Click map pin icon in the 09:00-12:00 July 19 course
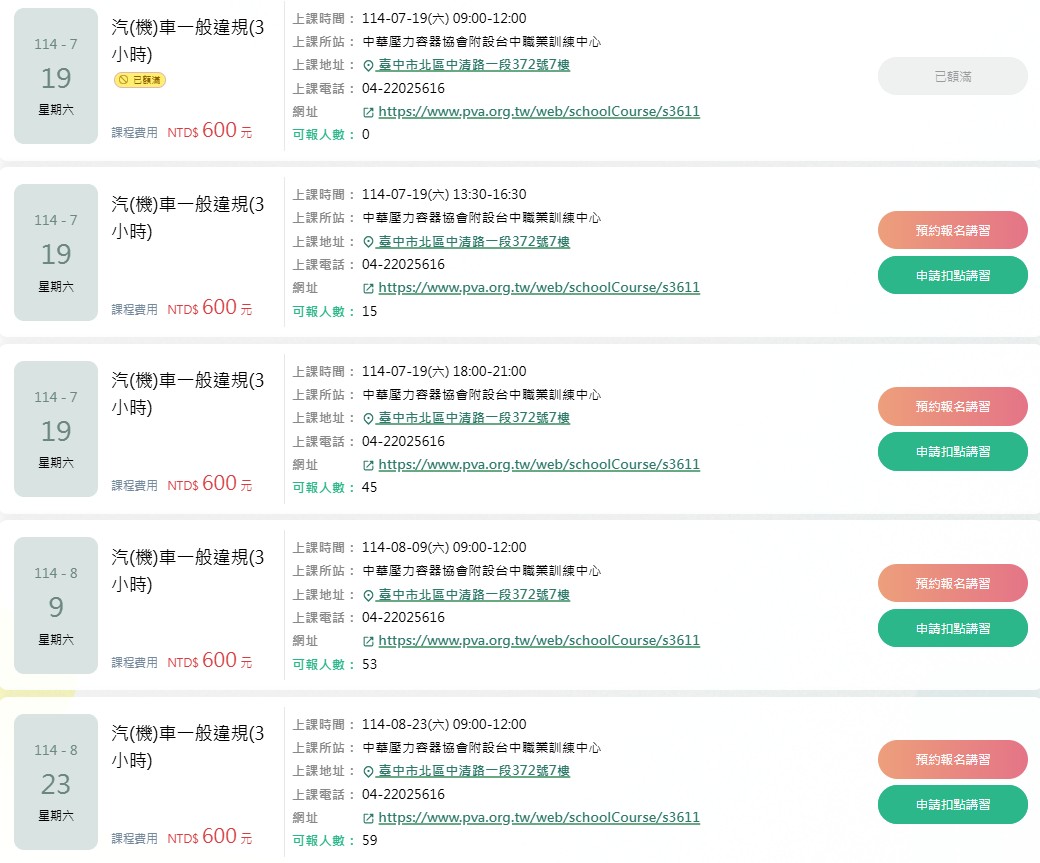Image resolution: width=1040 pixels, height=863 pixels. pos(369,66)
